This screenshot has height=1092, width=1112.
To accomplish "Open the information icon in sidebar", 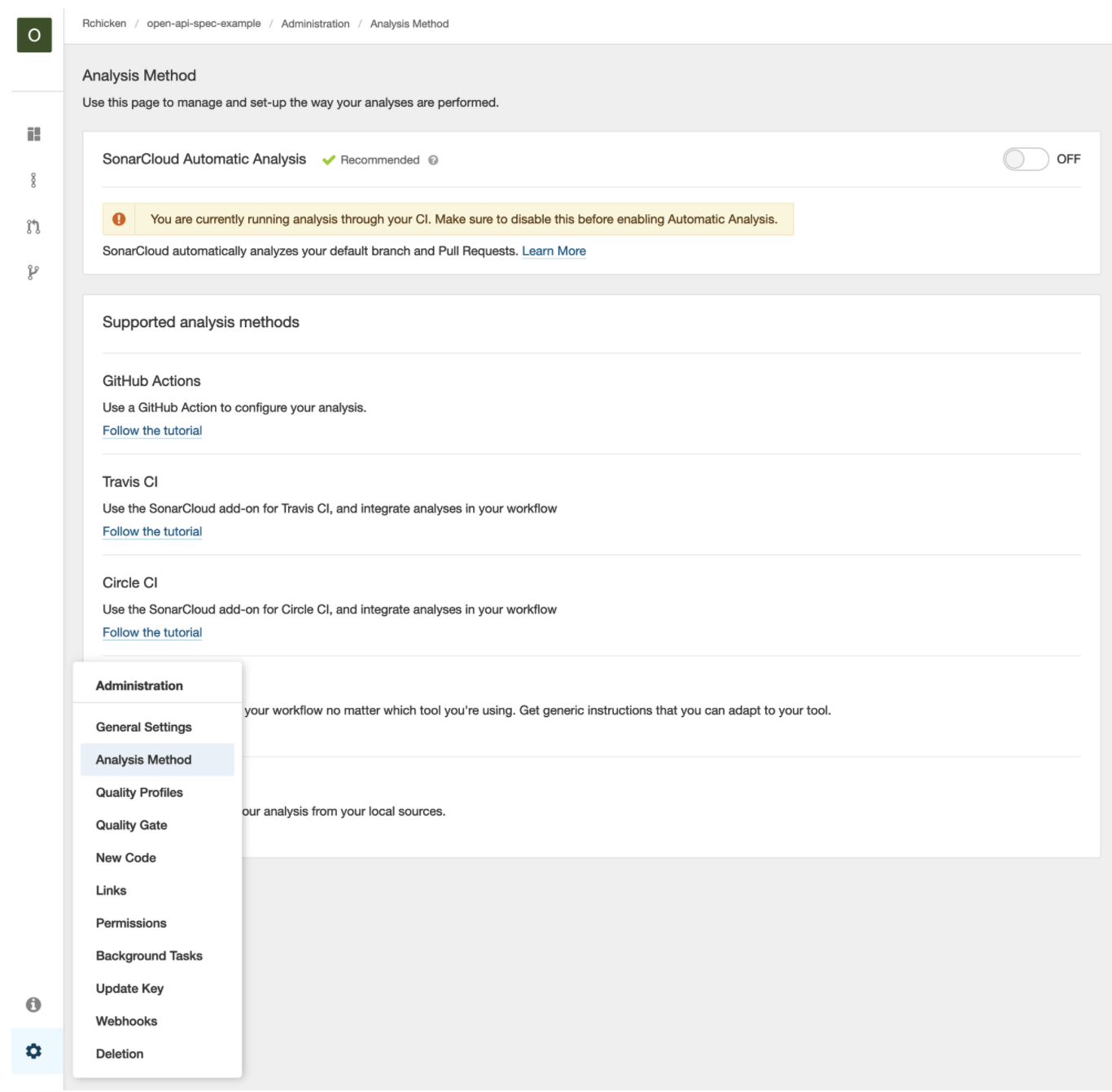I will 33,1004.
